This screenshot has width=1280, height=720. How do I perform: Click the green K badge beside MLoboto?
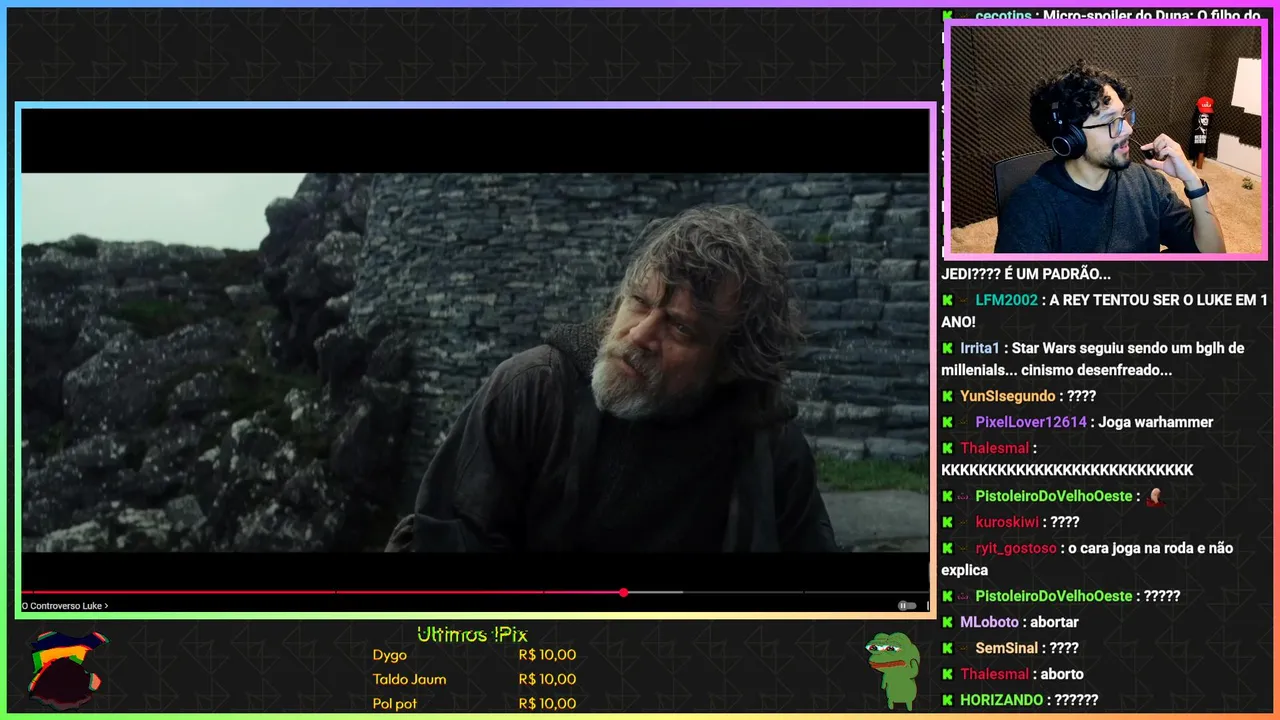(x=947, y=622)
